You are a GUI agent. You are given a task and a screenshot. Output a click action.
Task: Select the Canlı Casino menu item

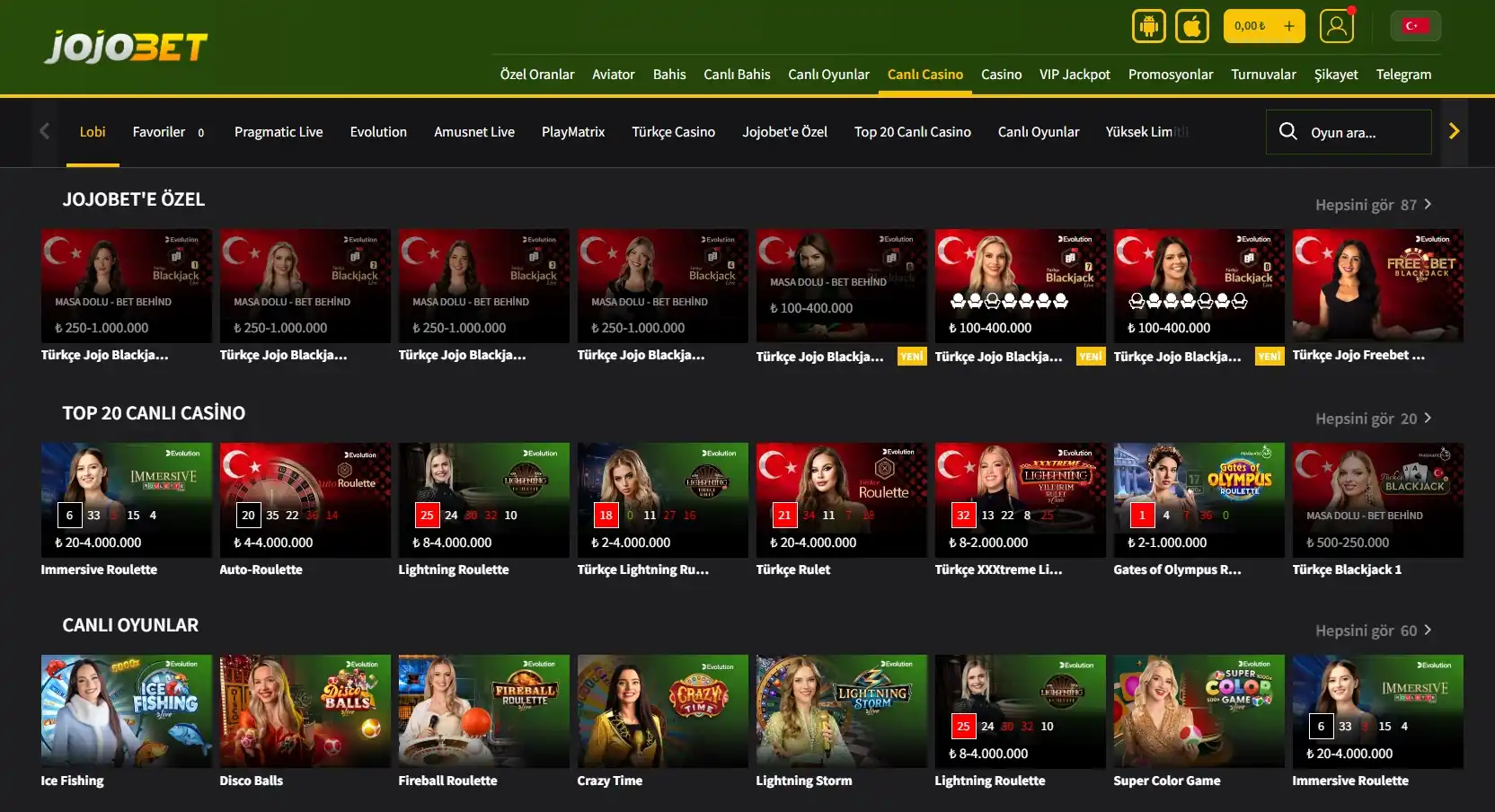click(925, 75)
